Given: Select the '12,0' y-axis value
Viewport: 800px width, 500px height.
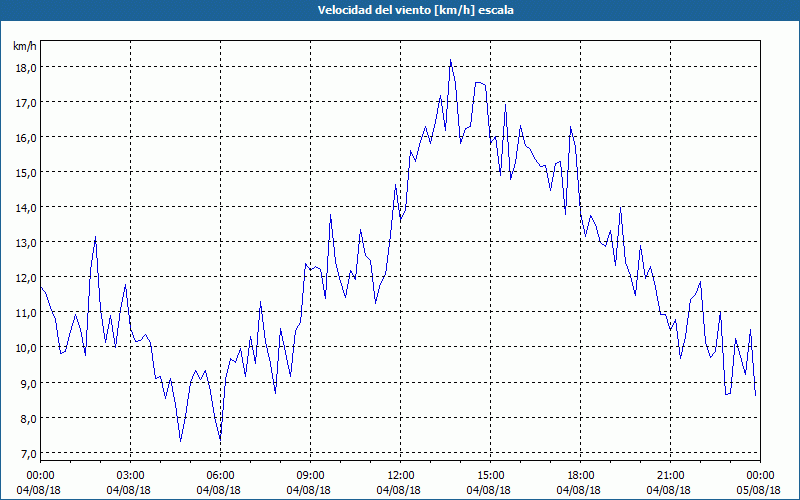Looking at the screenshot, I should 26,278.
